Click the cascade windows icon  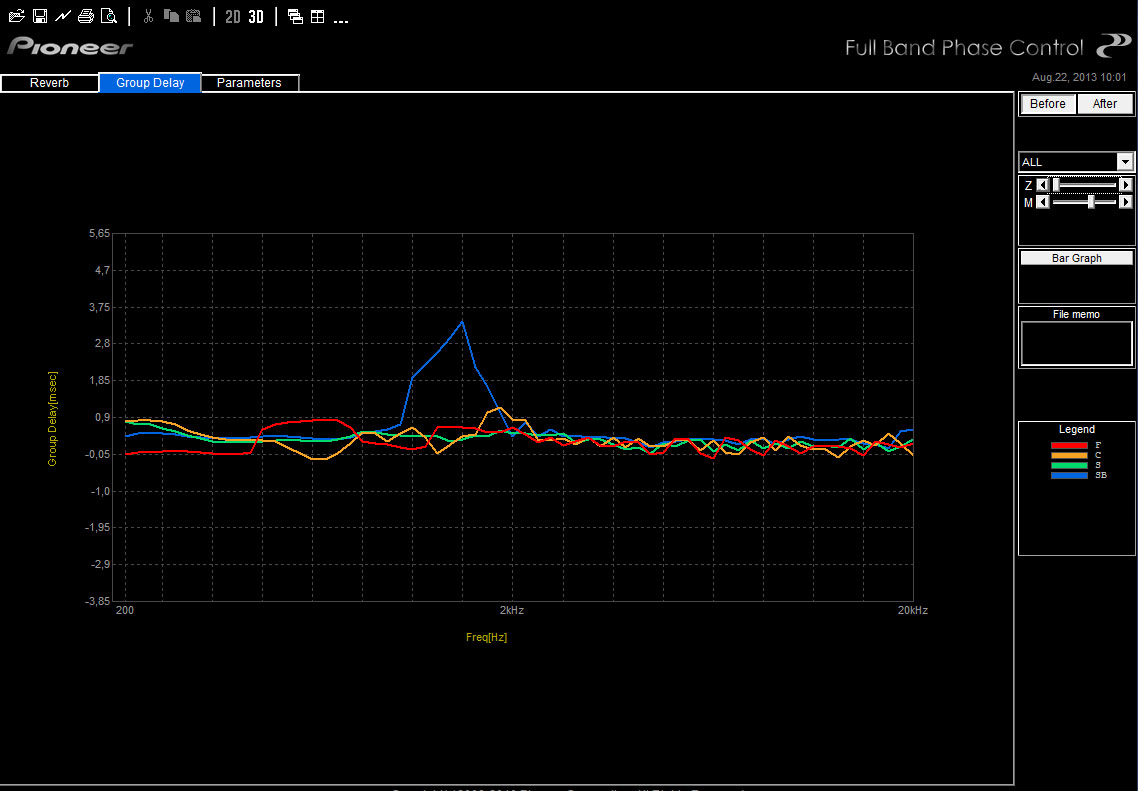(295, 16)
